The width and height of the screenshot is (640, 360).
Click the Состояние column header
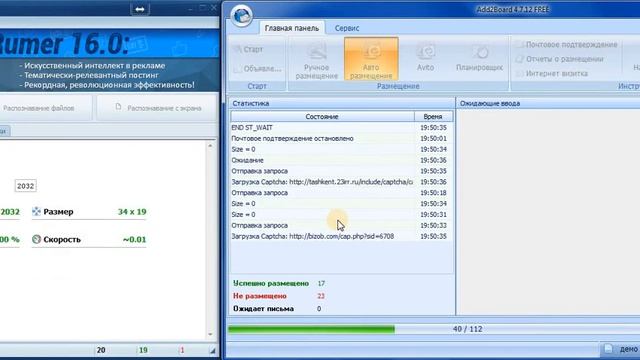[322, 116]
